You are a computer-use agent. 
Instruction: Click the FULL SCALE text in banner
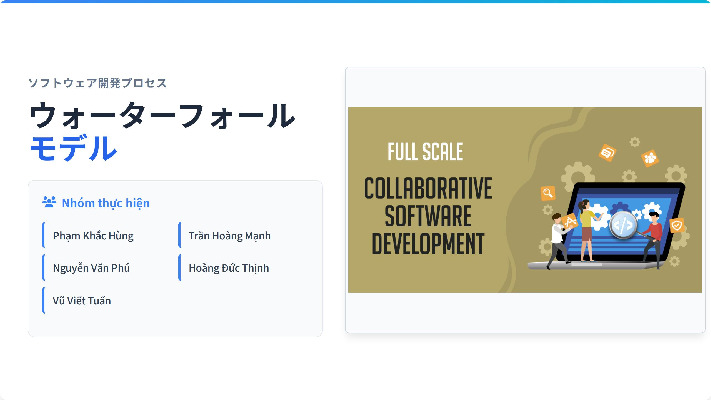[x=425, y=152]
